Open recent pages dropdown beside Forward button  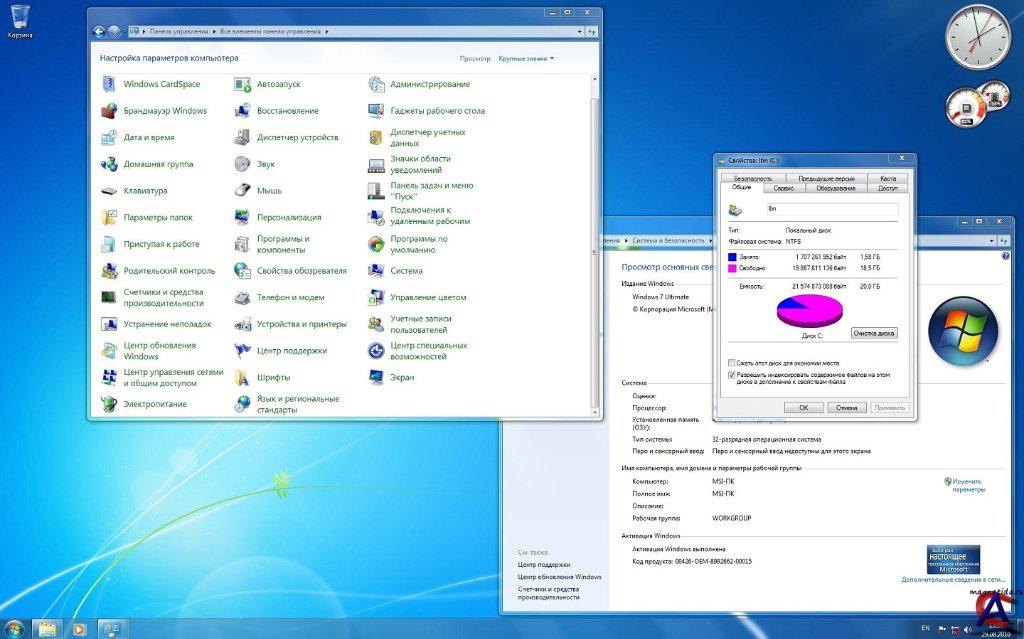click(x=125, y=31)
